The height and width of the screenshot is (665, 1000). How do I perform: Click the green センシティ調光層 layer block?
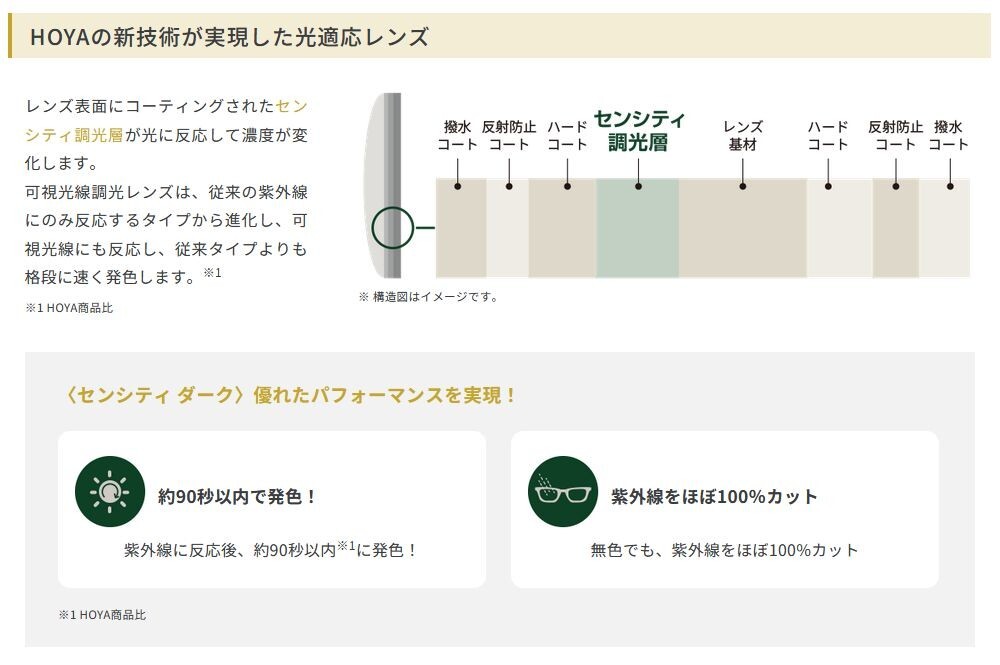637,228
